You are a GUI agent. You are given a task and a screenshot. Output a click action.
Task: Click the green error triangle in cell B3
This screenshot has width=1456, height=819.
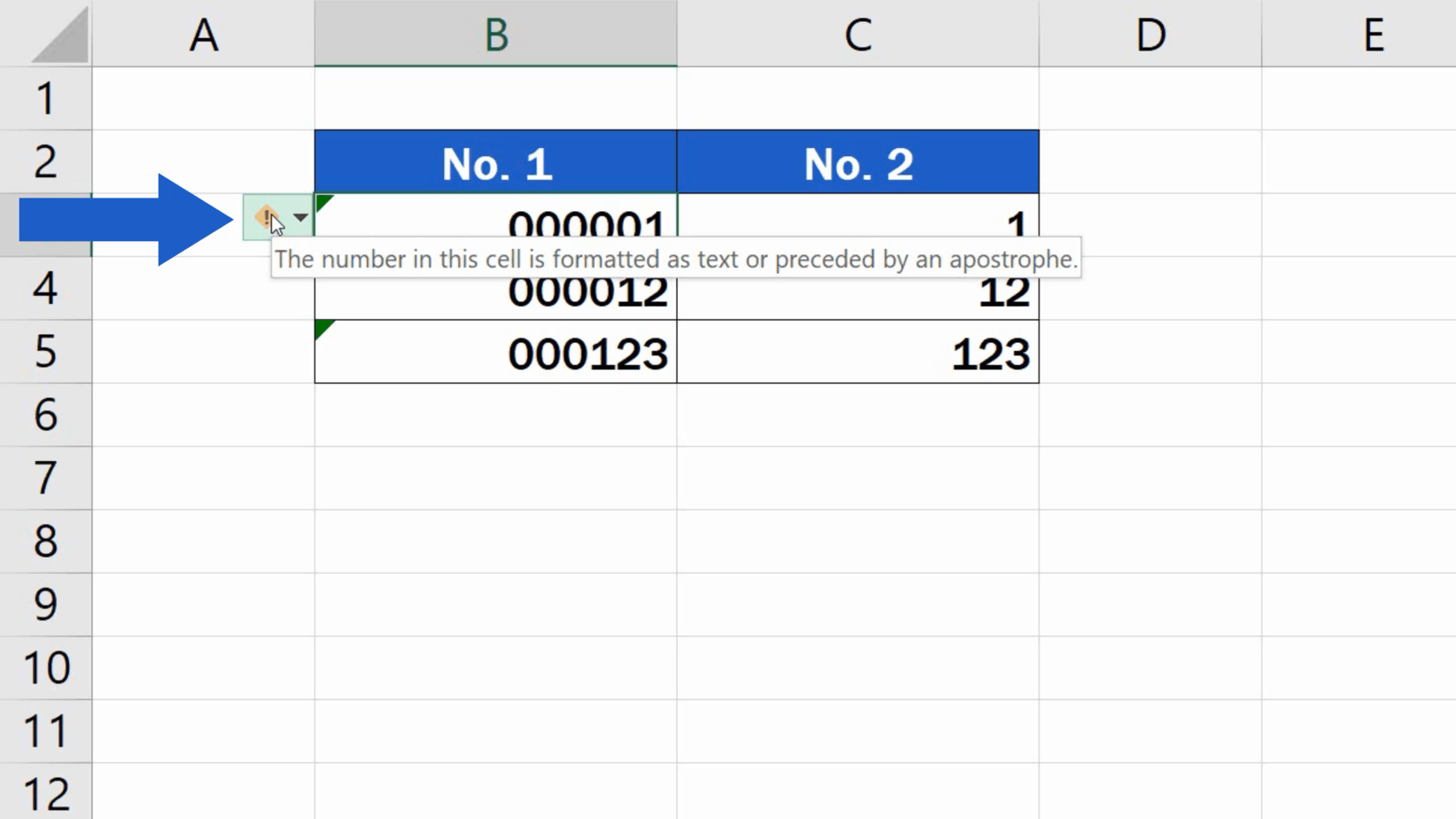tap(322, 200)
